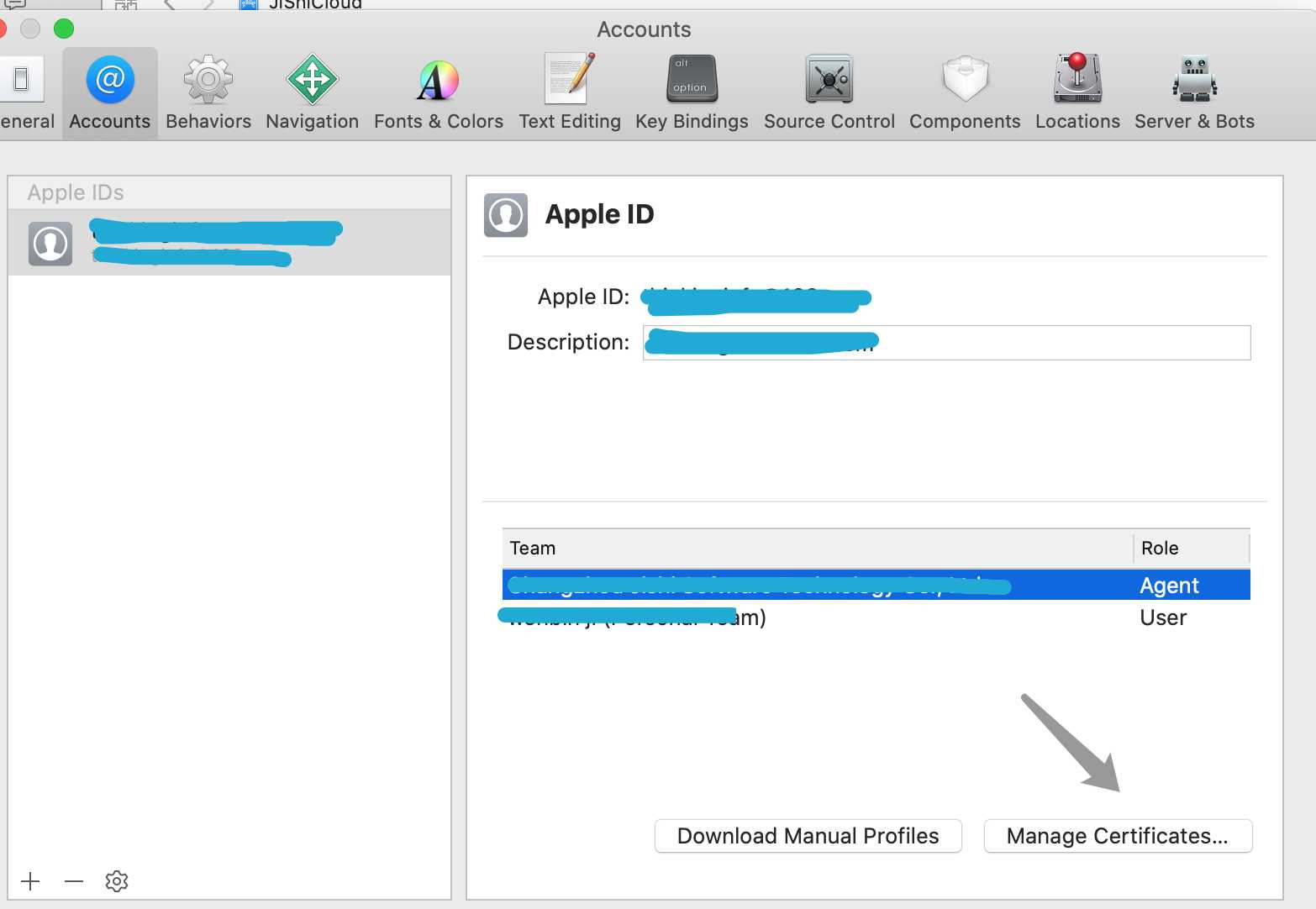
Task: Click Manage Certificates button
Action: click(1118, 836)
